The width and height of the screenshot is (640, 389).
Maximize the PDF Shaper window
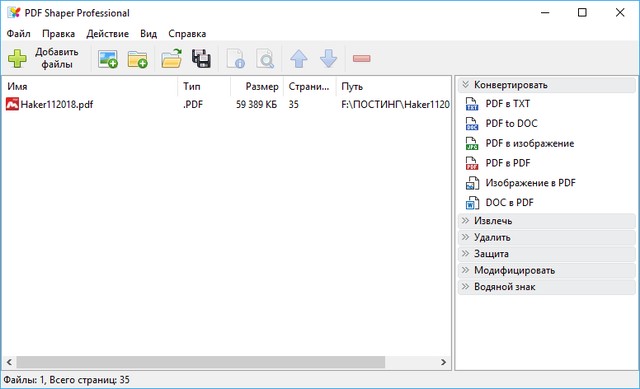582,13
